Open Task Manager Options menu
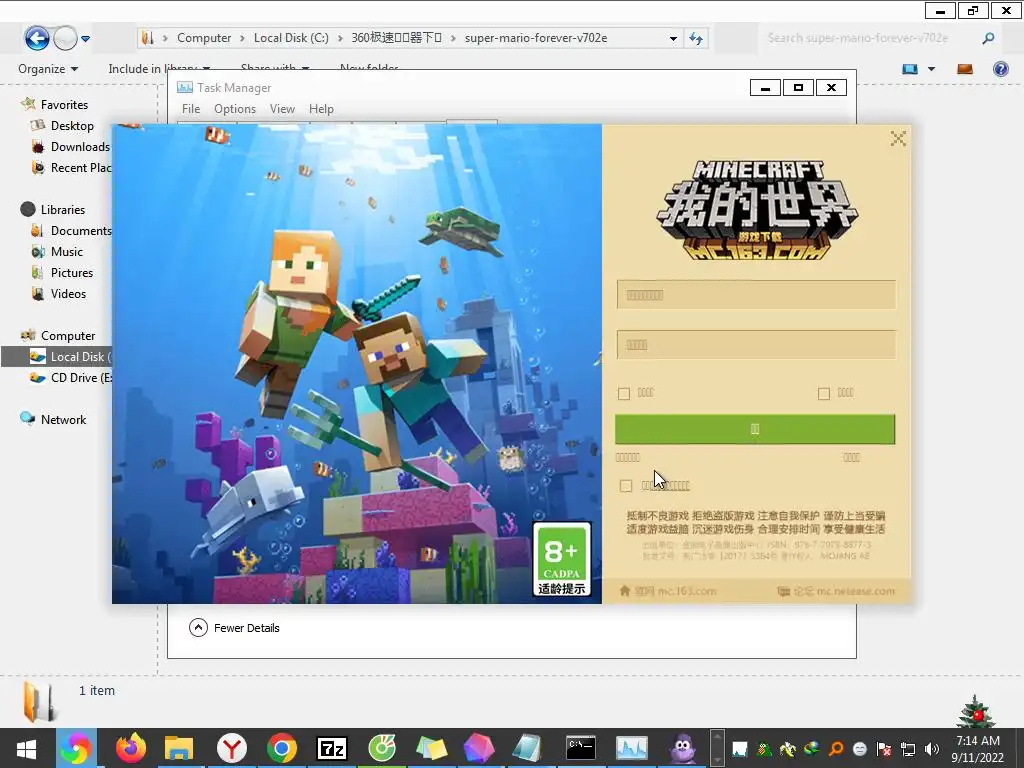Screen dimensions: 1024x768 [234, 109]
